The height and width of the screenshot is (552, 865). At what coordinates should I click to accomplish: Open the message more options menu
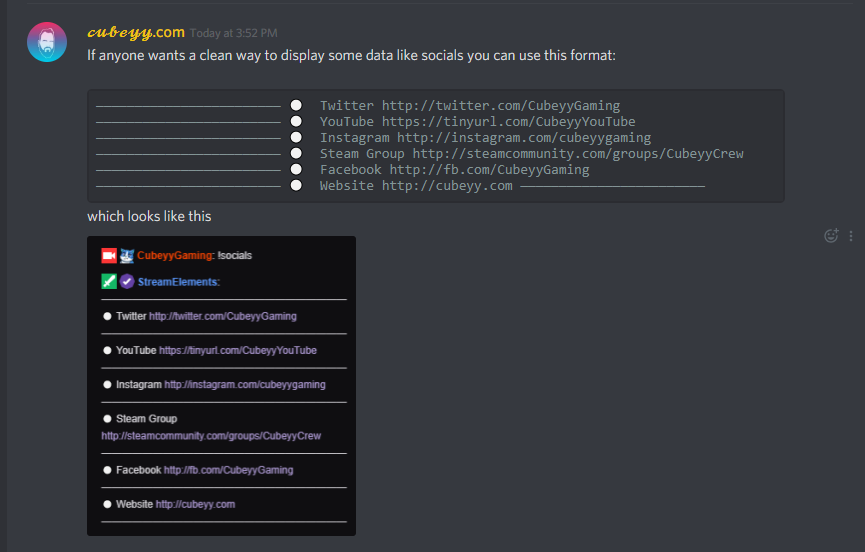(851, 235)
